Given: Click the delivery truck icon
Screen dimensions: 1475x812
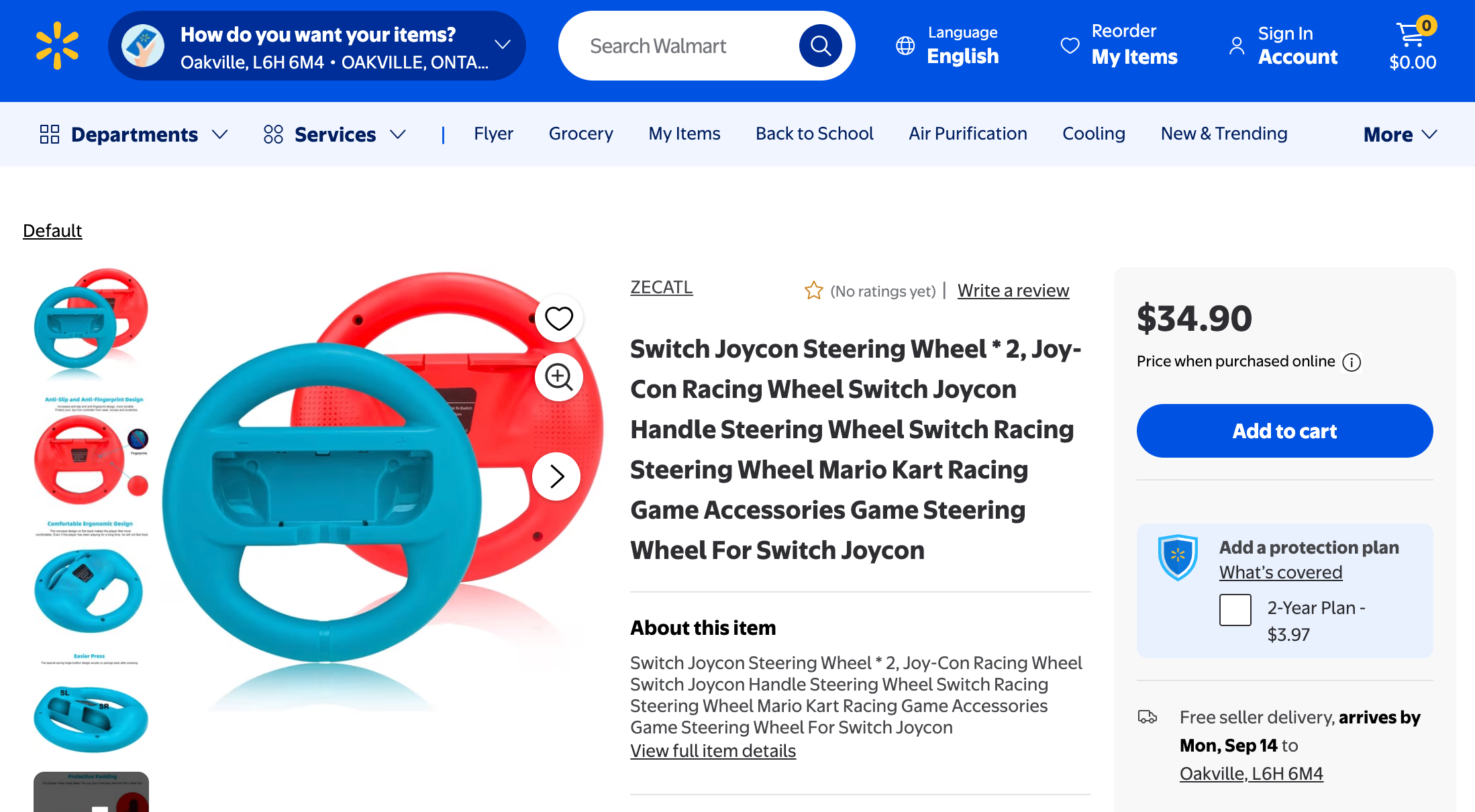Looking at the screenshot, I should pyautogui.click(x=1148, y=717).
